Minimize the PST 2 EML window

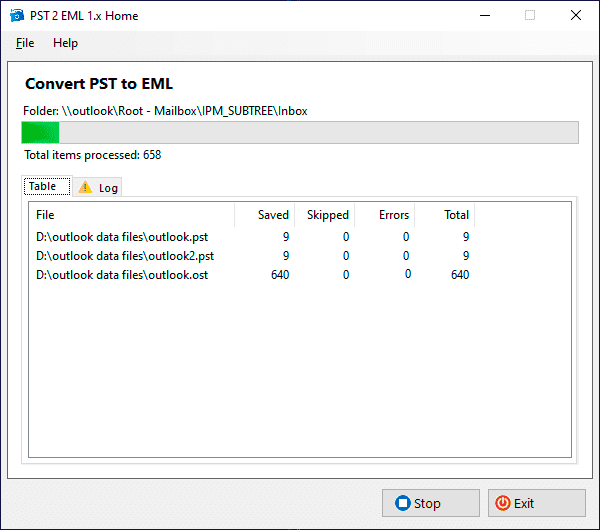click(x=485, y=16)
